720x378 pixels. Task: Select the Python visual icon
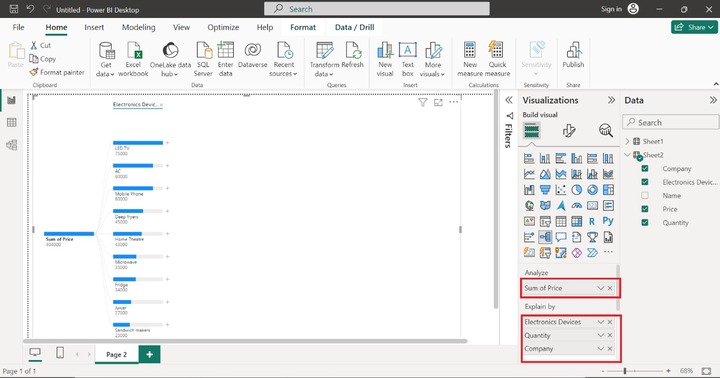[x=608, y=221]
